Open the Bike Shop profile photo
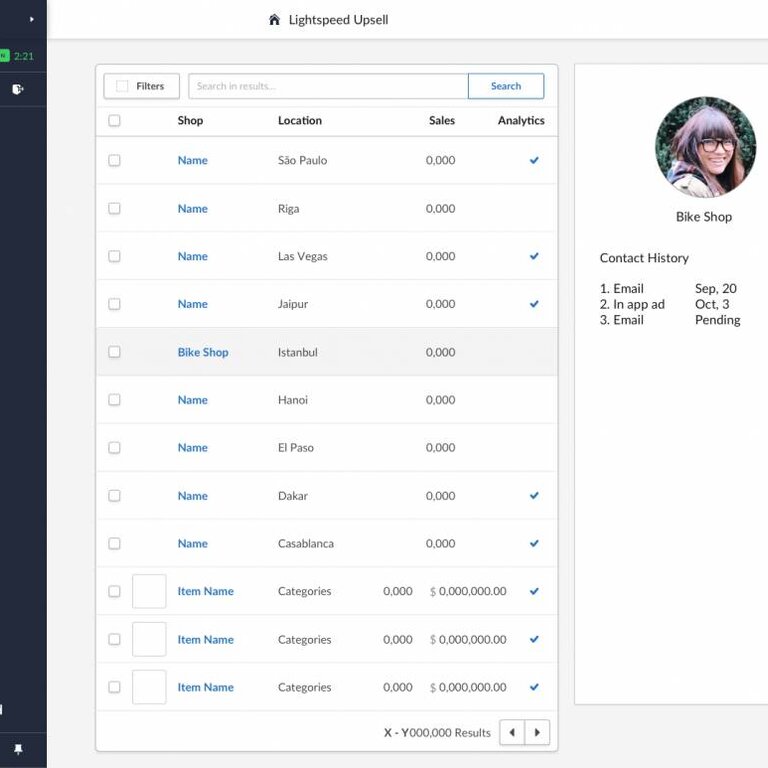The image size is (768, 768). tap(705, 147)
